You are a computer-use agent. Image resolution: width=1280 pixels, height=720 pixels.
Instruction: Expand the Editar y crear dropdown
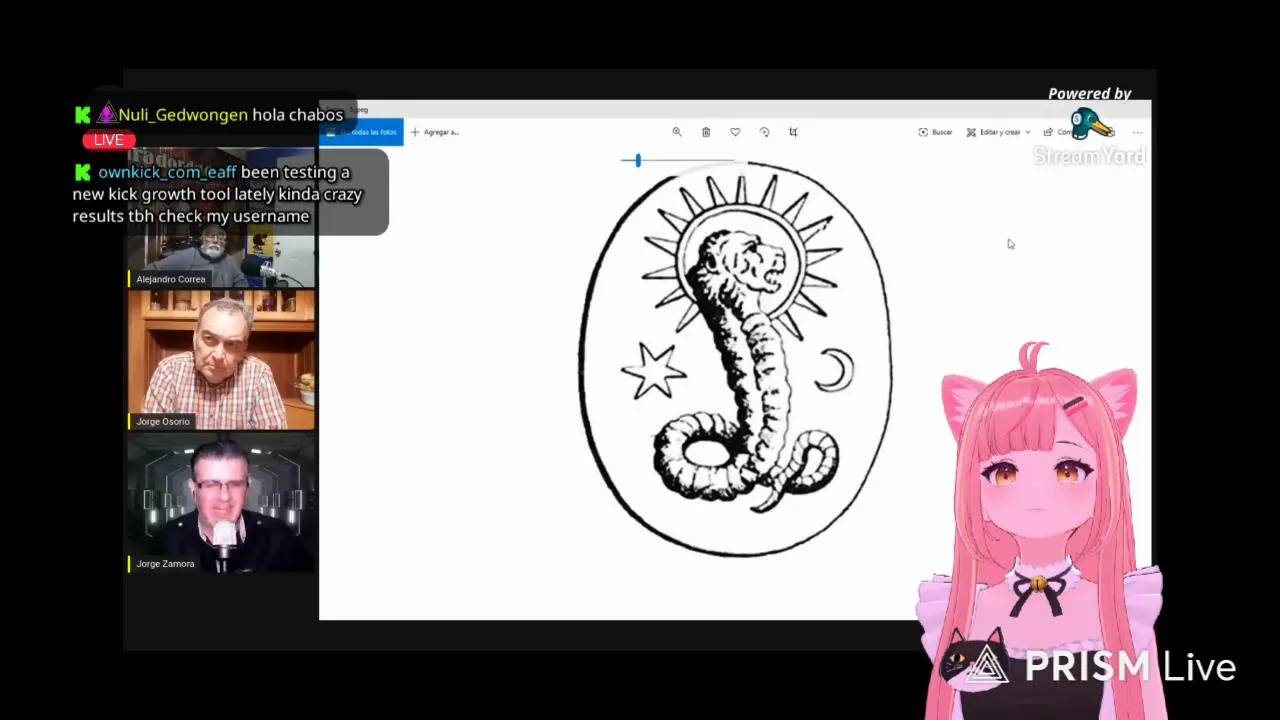(x=998, y=132)
